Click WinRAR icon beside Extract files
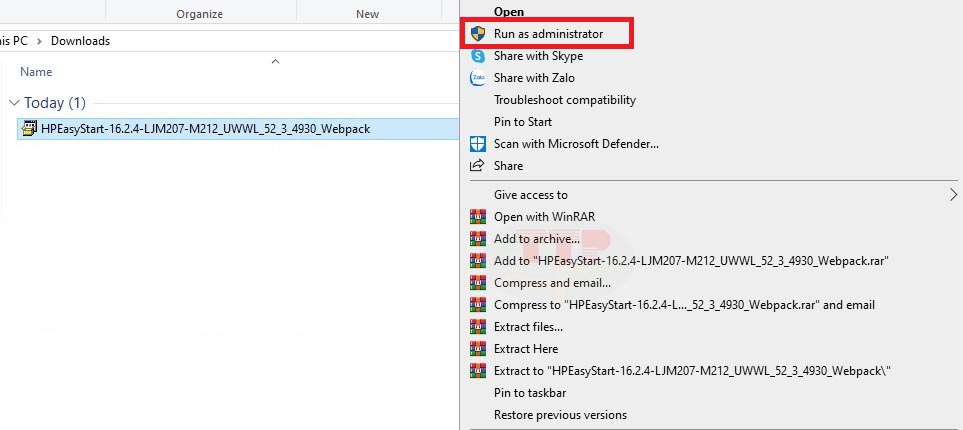 [x=477, y=327]
